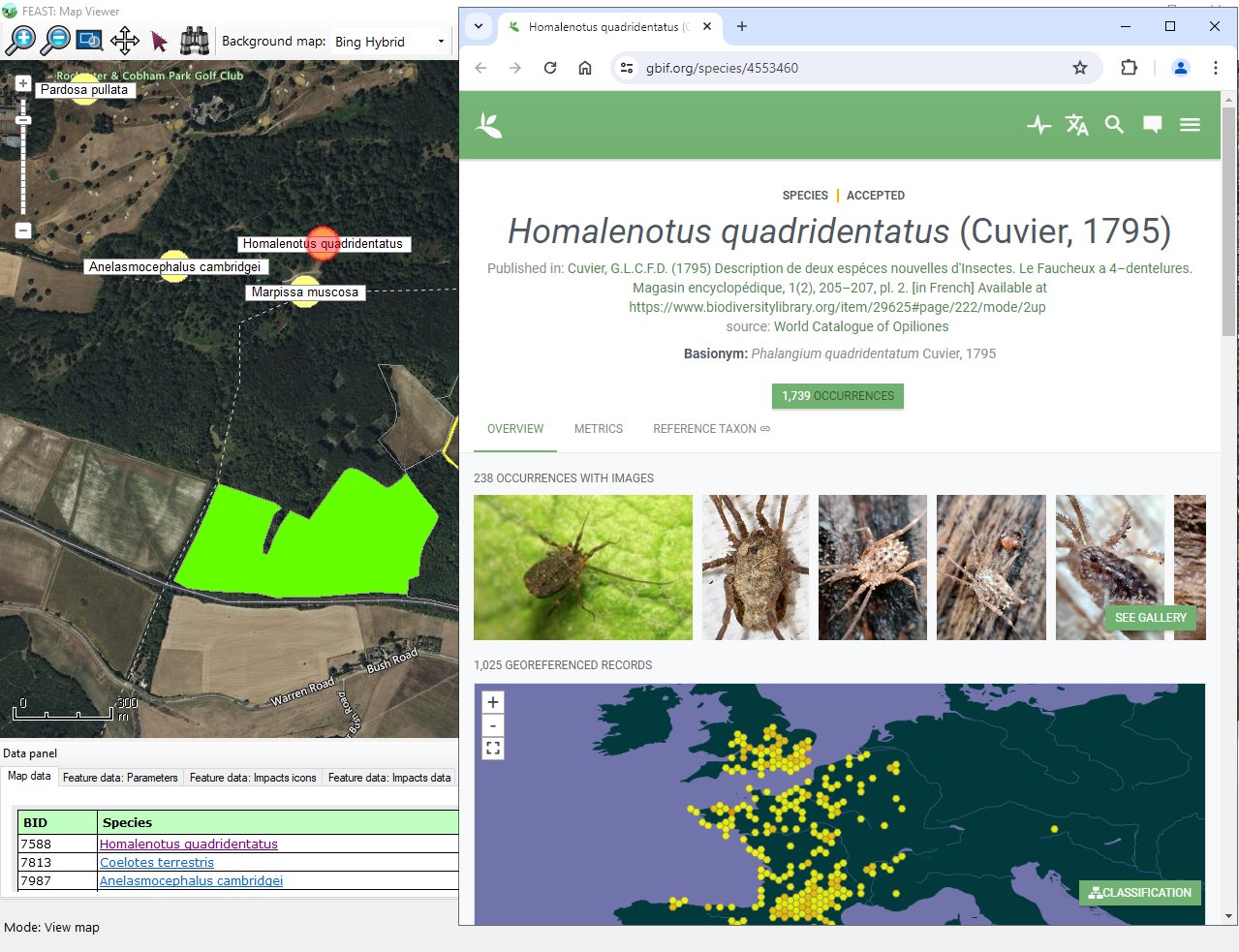Screen dimensions: 1239x952
Task: Click the binoculars search tool
Action: coord(195,41)
